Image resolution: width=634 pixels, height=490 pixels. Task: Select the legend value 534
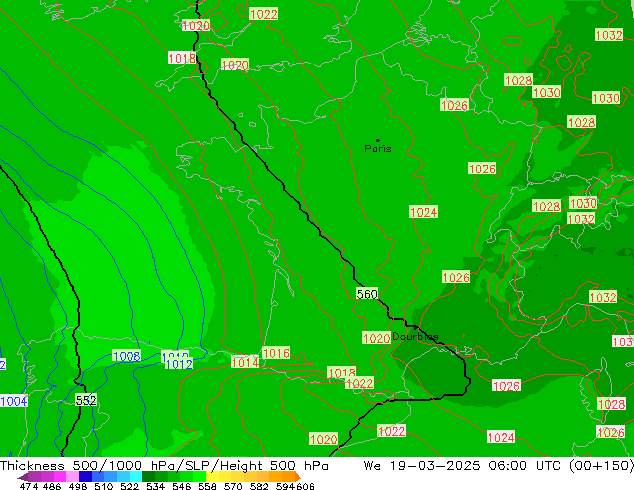click(x=155, y=486)
